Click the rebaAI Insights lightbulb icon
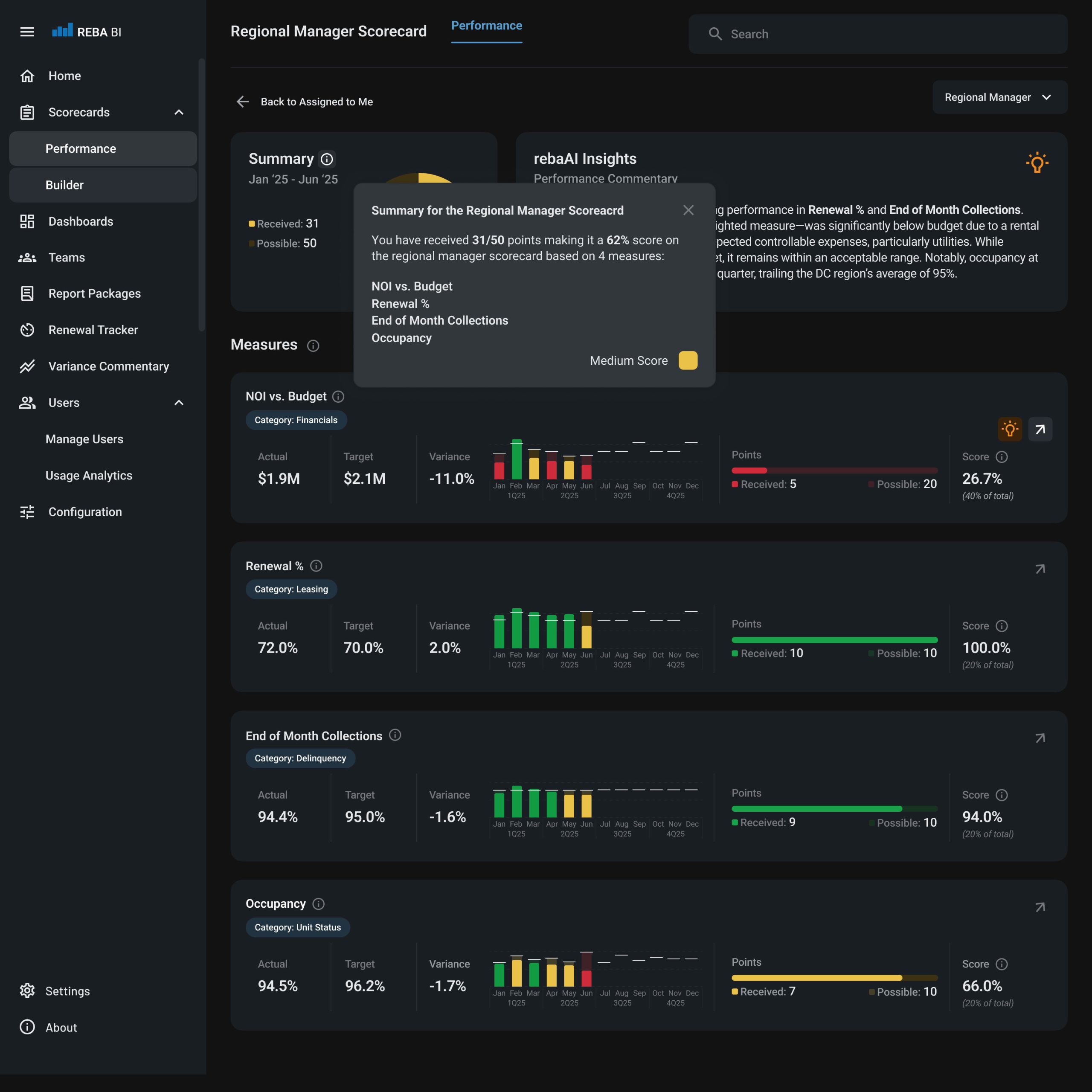 click(x=1037, y=163)
